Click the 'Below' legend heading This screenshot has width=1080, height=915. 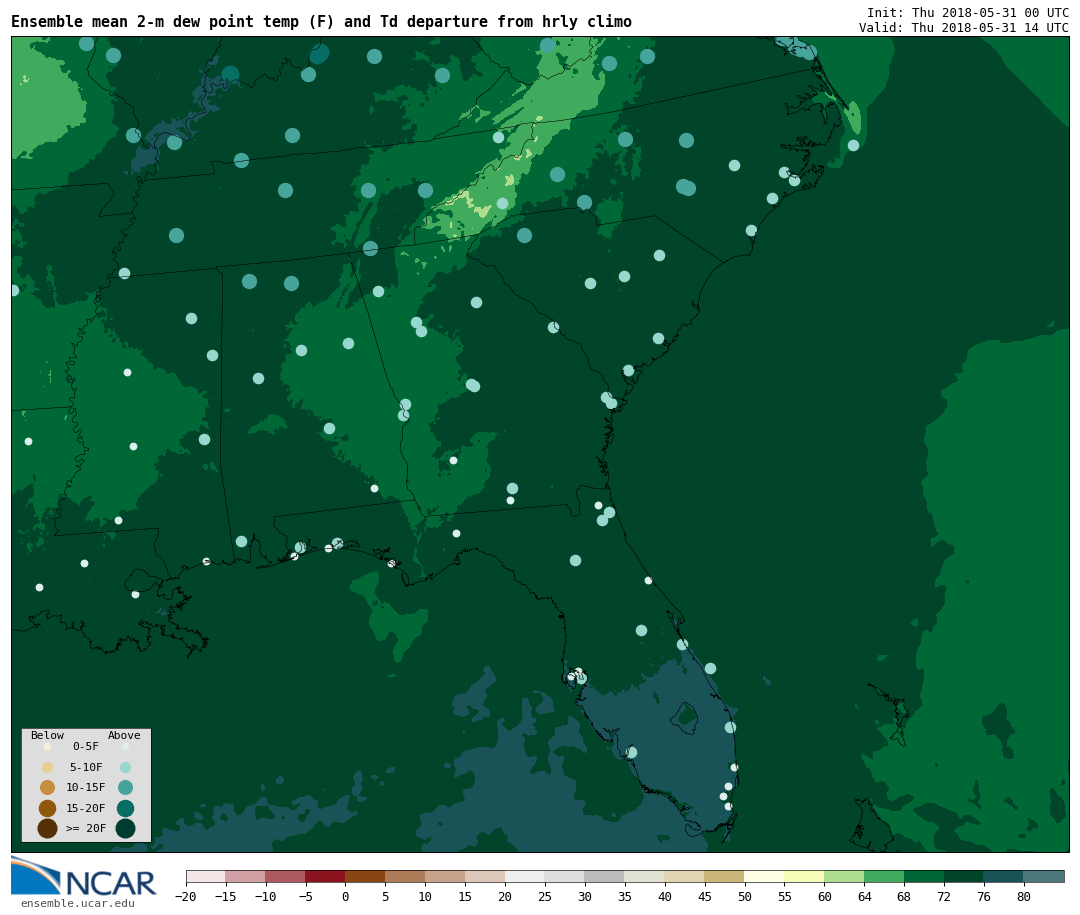(x=48, y=735)
